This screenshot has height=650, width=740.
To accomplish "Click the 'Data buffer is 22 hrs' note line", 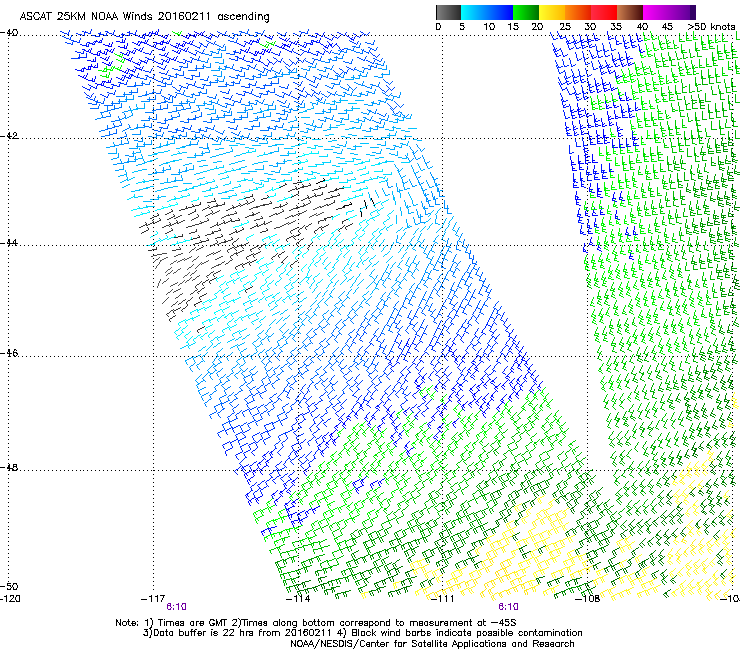I will 363,633.
